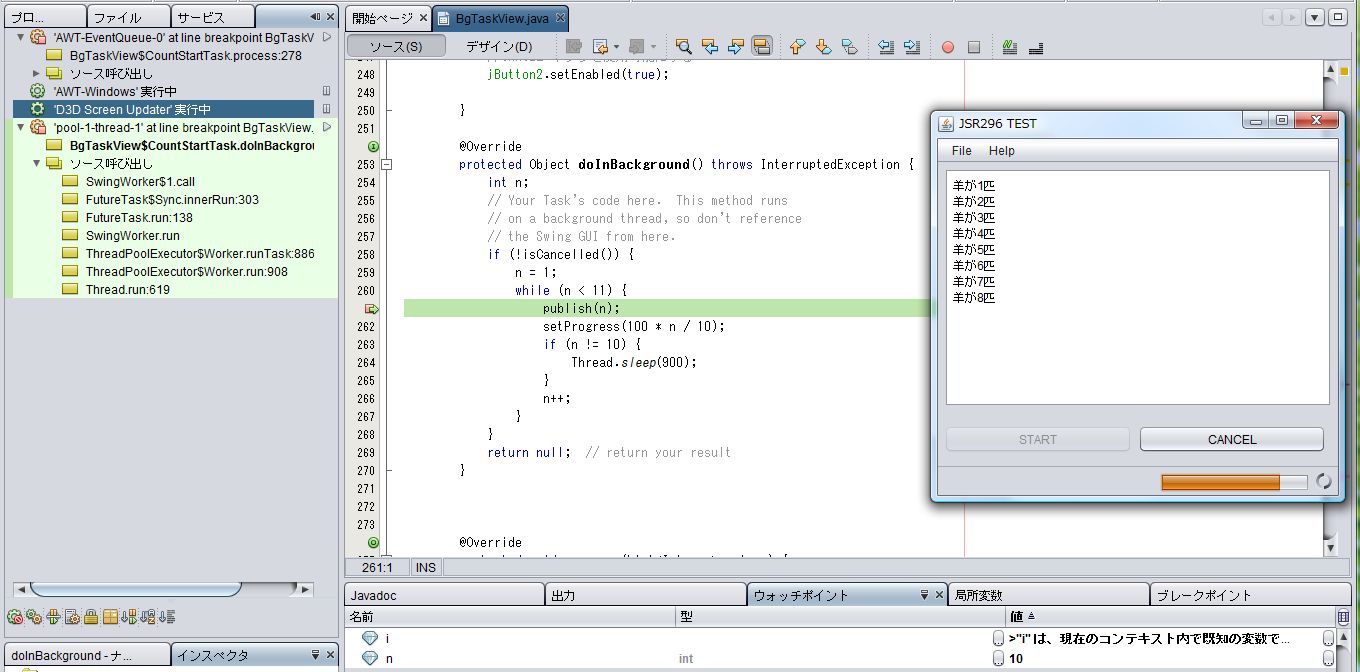The width and height of the screenshot is (1360, 672).
Task: Click the Next Bookmark down-arrow icon
Action: coord(823,47)
